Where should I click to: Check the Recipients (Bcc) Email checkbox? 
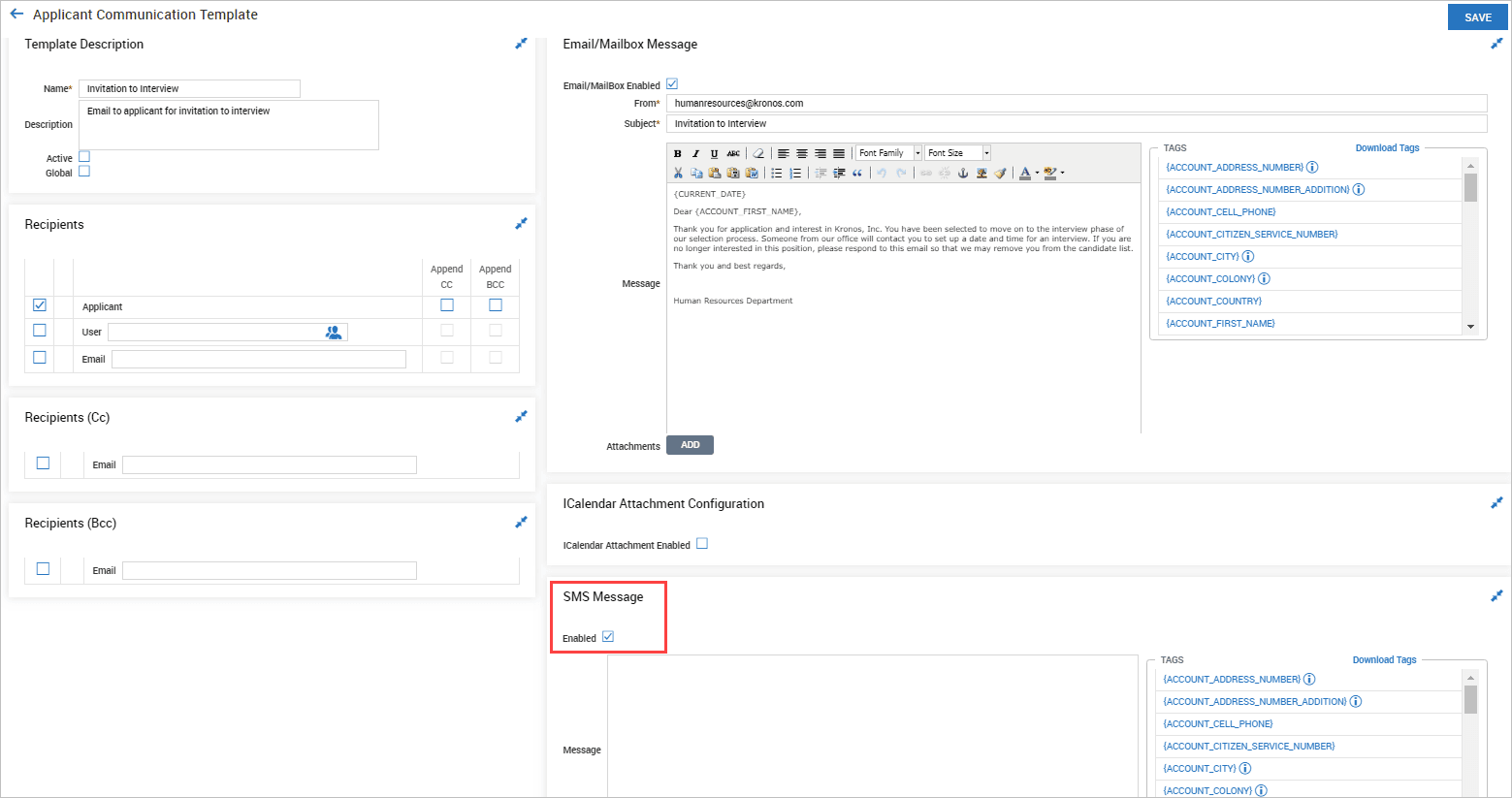pyautogui.click(x=43, y=569)
